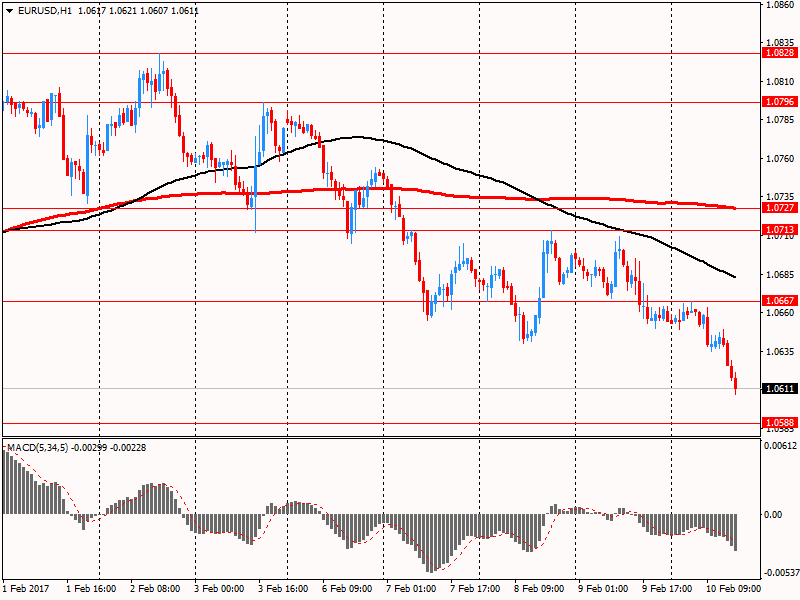The width and height of the screenshot is (800, 600).
Task: Select the OHLC values 1.0617 1.0621 1.0607 1.0611
Action: pyautogui.click(x=138, y=11)
